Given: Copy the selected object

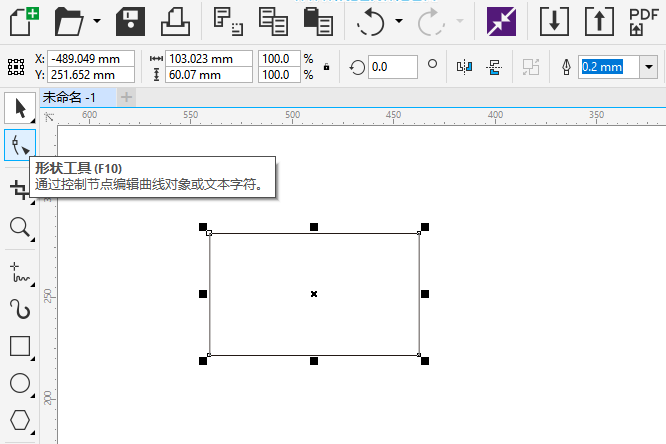Looking at the screenshot, I should [x=274, y=22].
